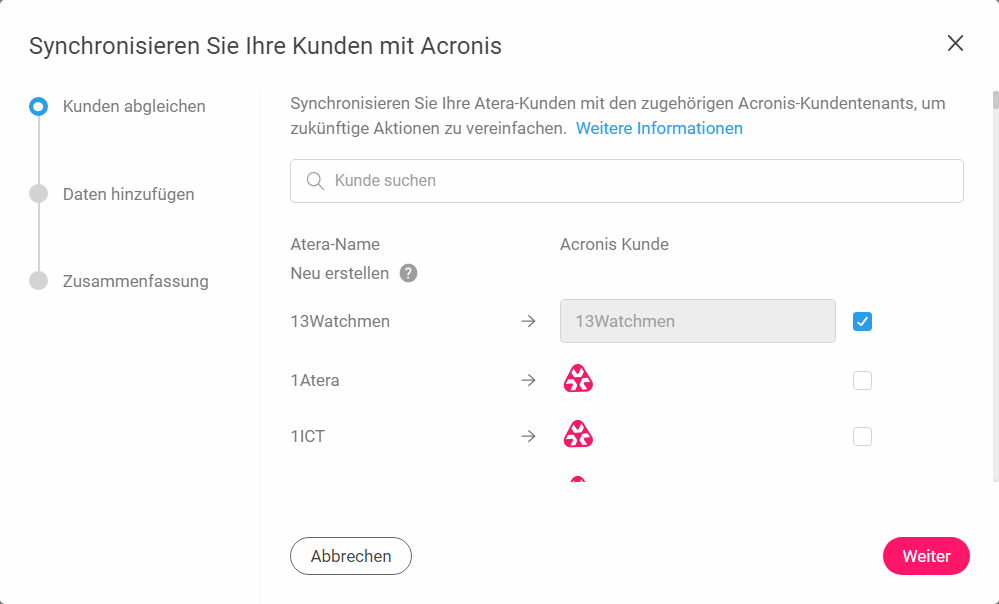Check the box for 1Atera
This screenshot has width=999, height=604.
click(862, 381)
